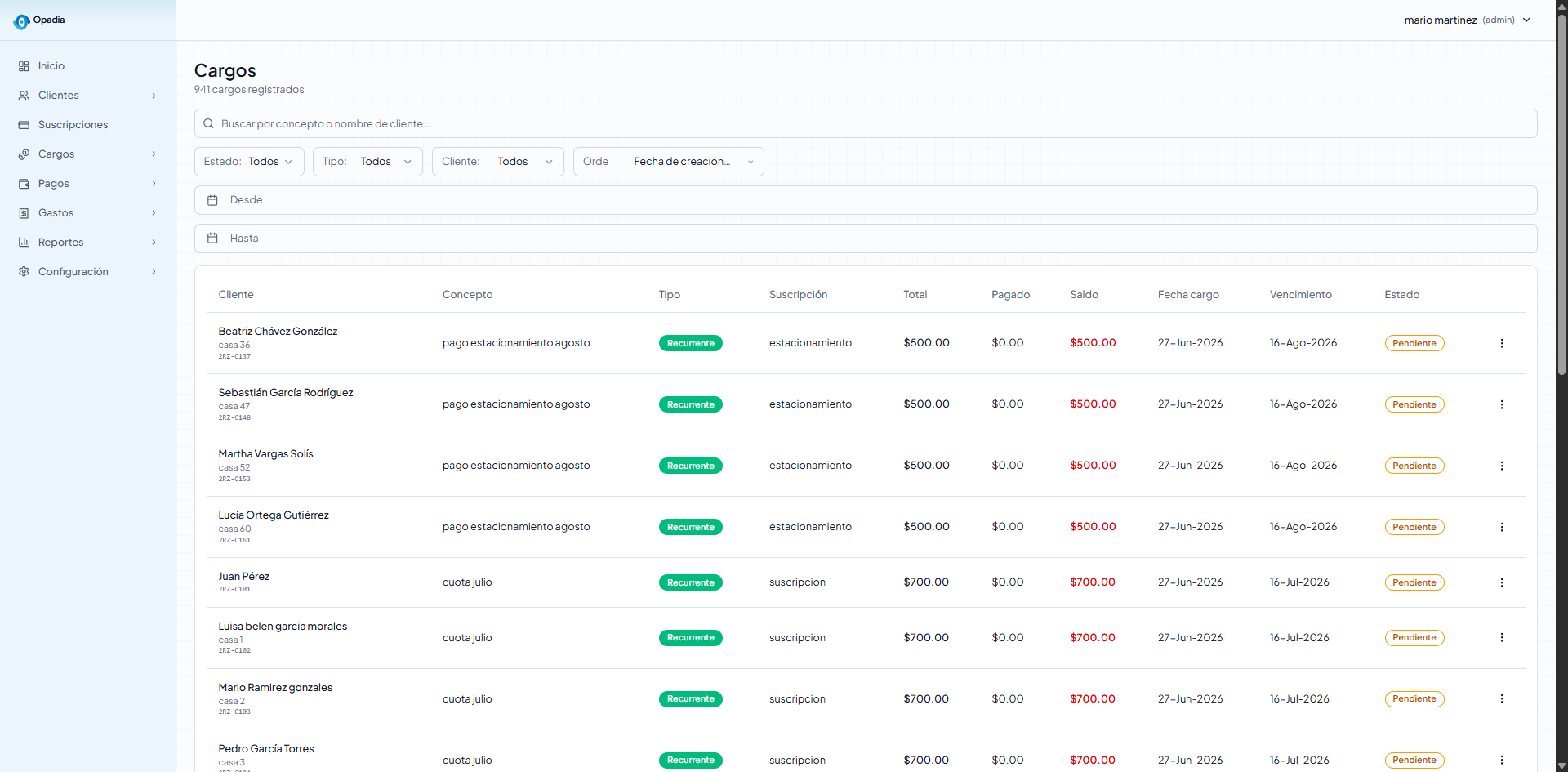Screen dimensions: 1568x772
Task: Open the Desde date picker
Action: [866, 200]
